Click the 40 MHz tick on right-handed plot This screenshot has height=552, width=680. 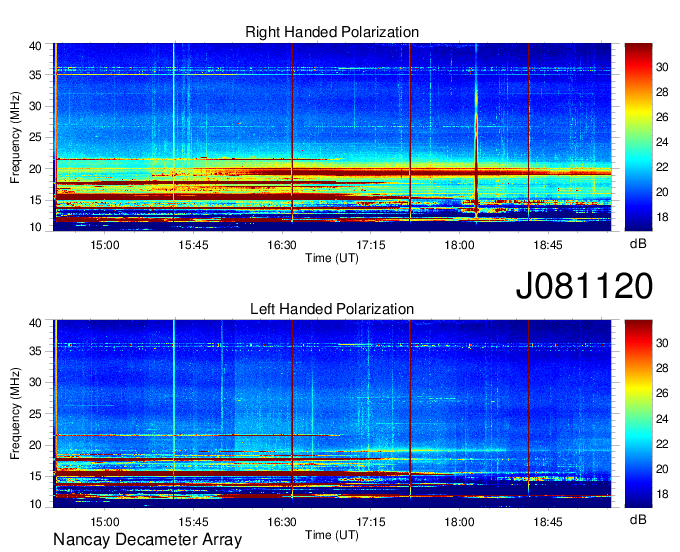pyautogui.click(x=36, y=46)
